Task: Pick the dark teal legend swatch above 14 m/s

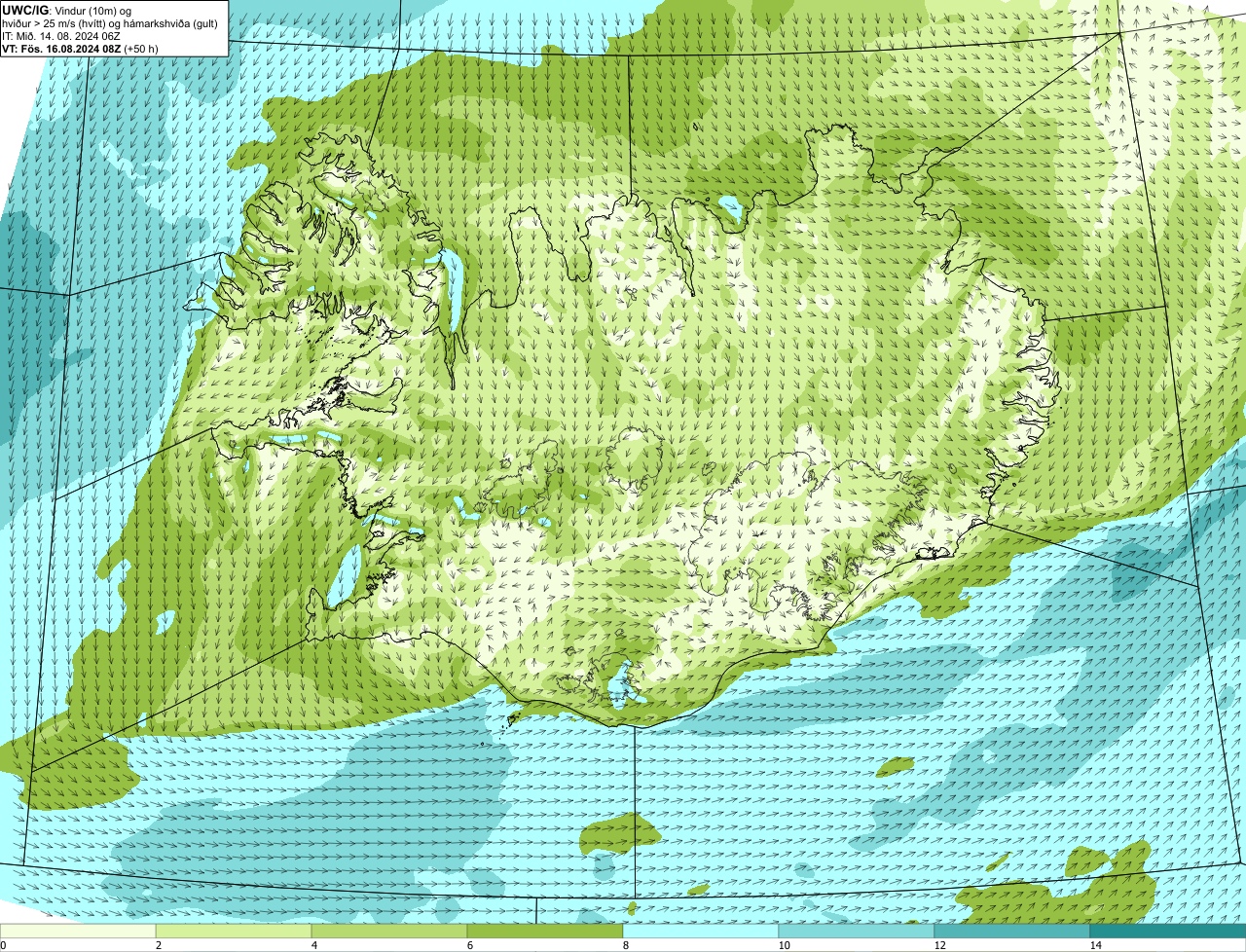Action: click(1168, 932)
